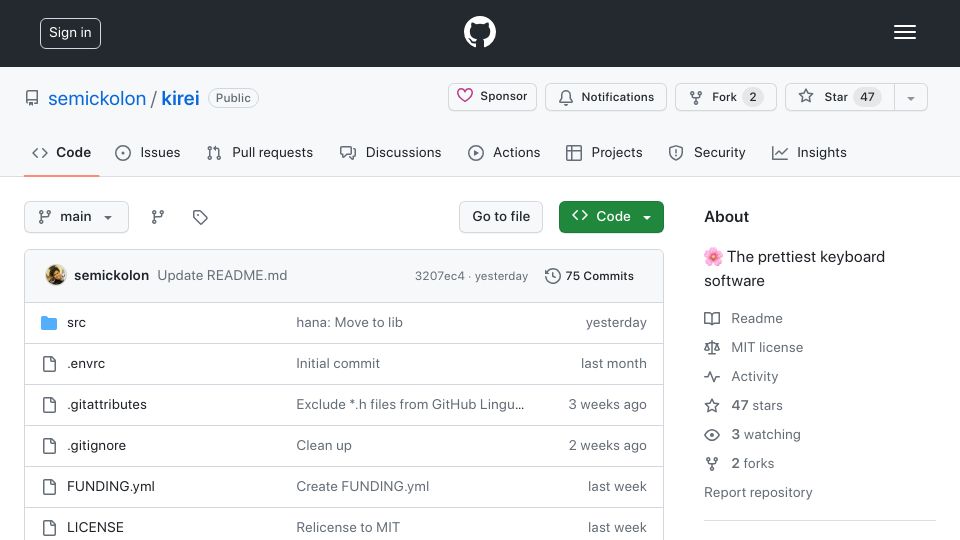Click the GitHub Octocat logo
The image size is (960, 540).
(x=479, y=32)
